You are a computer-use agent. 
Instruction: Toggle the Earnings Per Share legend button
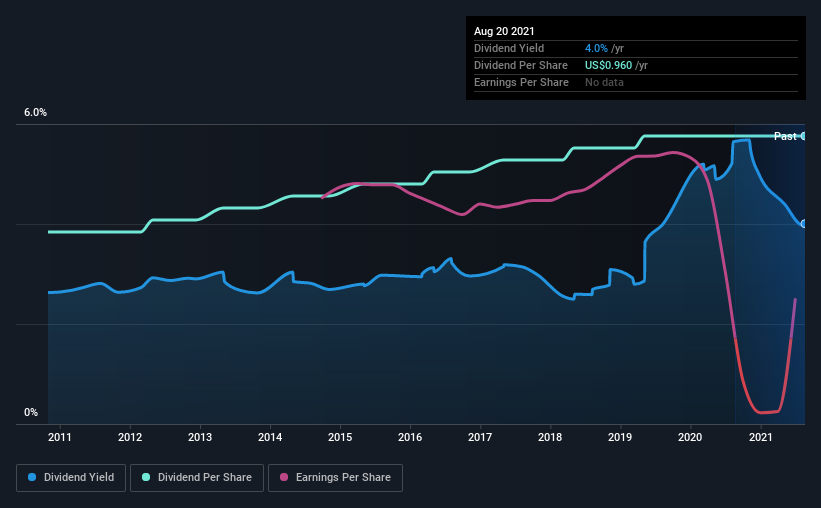tap(336, 478)
